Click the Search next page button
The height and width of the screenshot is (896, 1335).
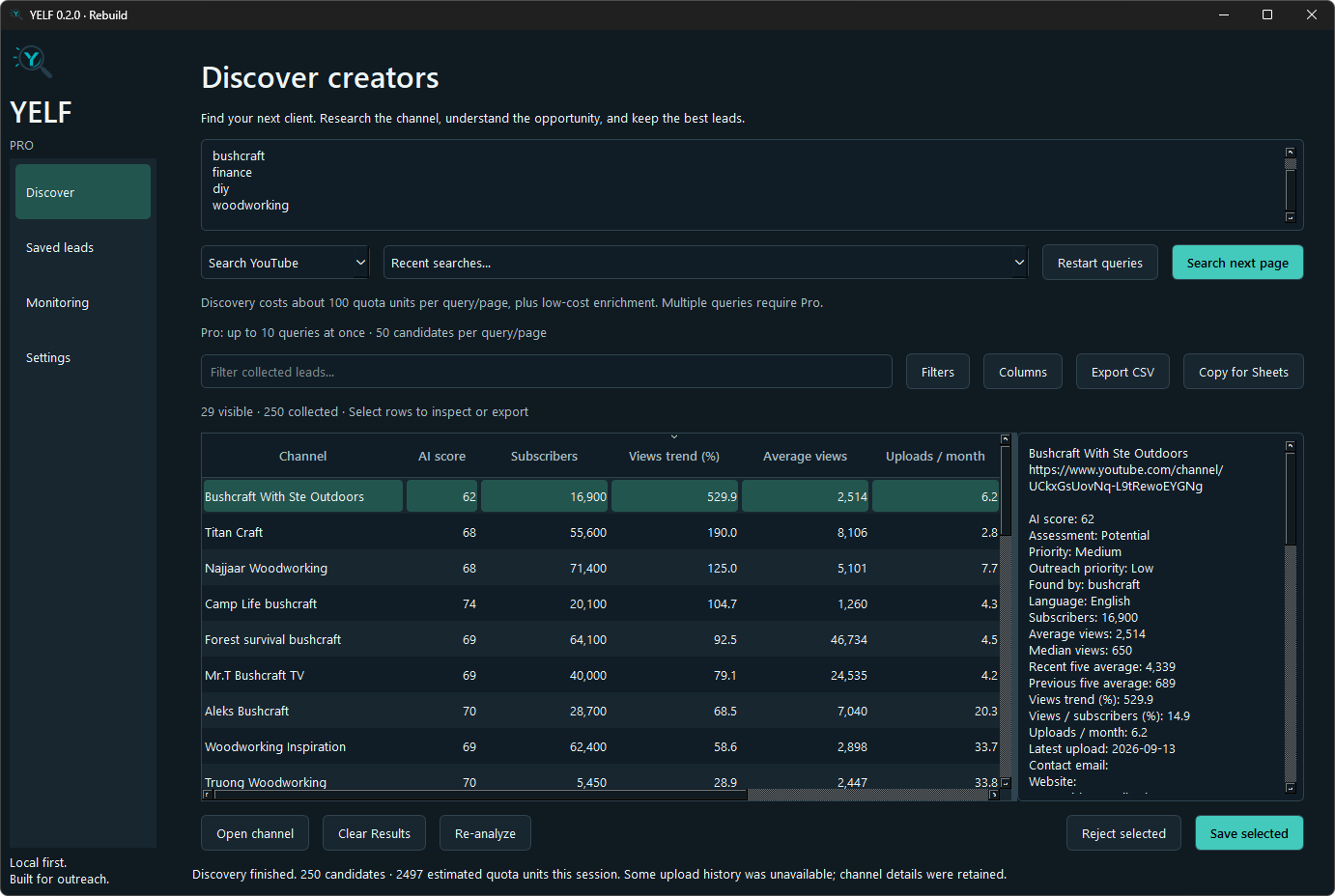pyautogui.click(x=1237, y=263)
